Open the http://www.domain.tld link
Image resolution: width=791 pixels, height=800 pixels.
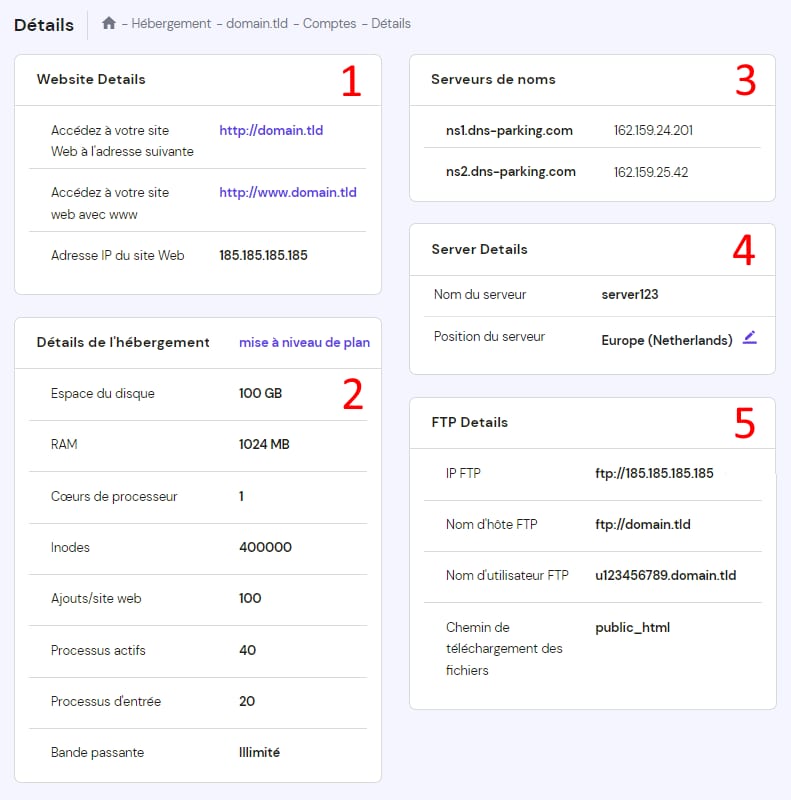point(287,192)
